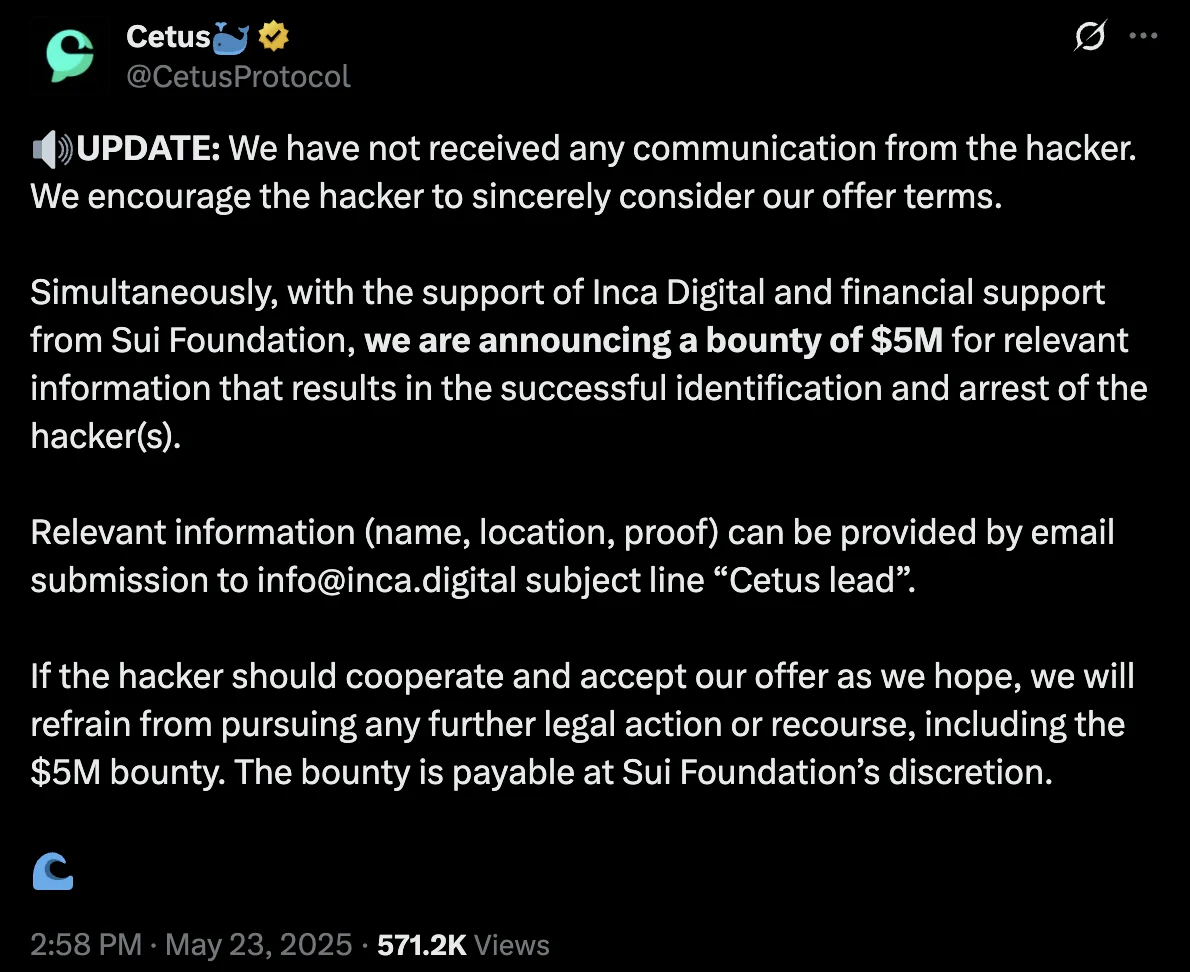Click the whale emoji beside Cetus
This screenshot has width=1190, height=972.
pyautogui.click(x=231, y=38)
